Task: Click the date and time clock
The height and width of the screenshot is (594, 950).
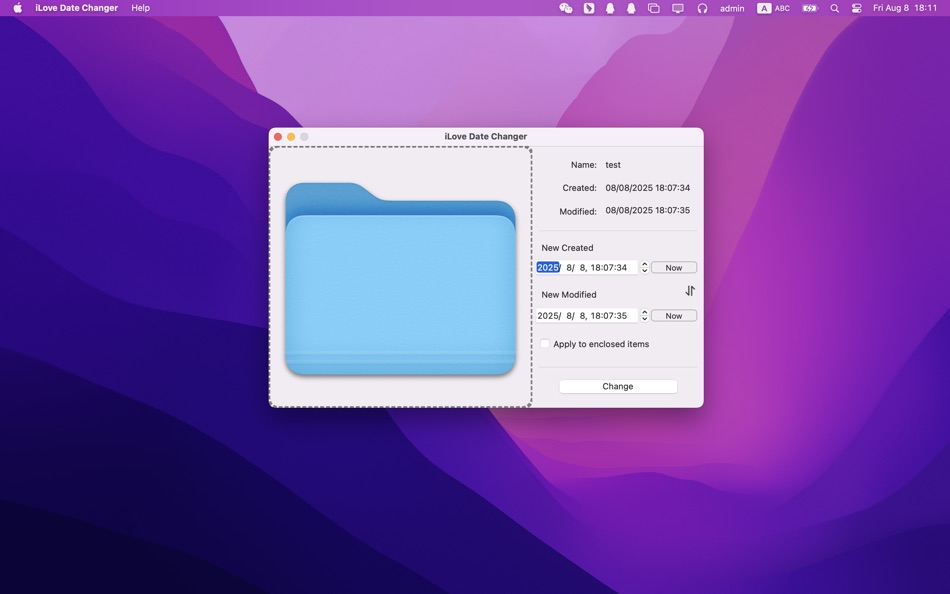Action: [905, 8]
